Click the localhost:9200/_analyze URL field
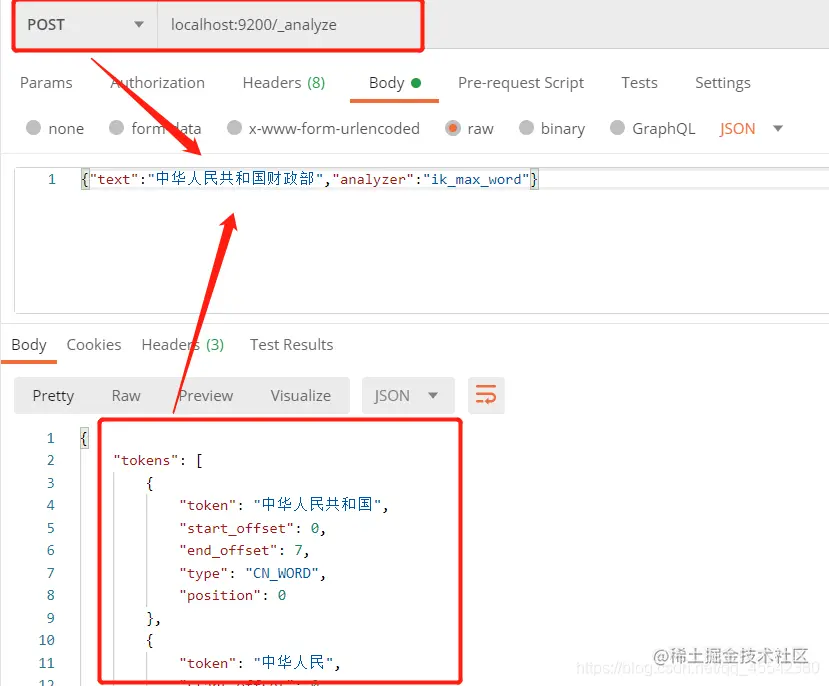The image size is (829, 686). pos(290,25)
